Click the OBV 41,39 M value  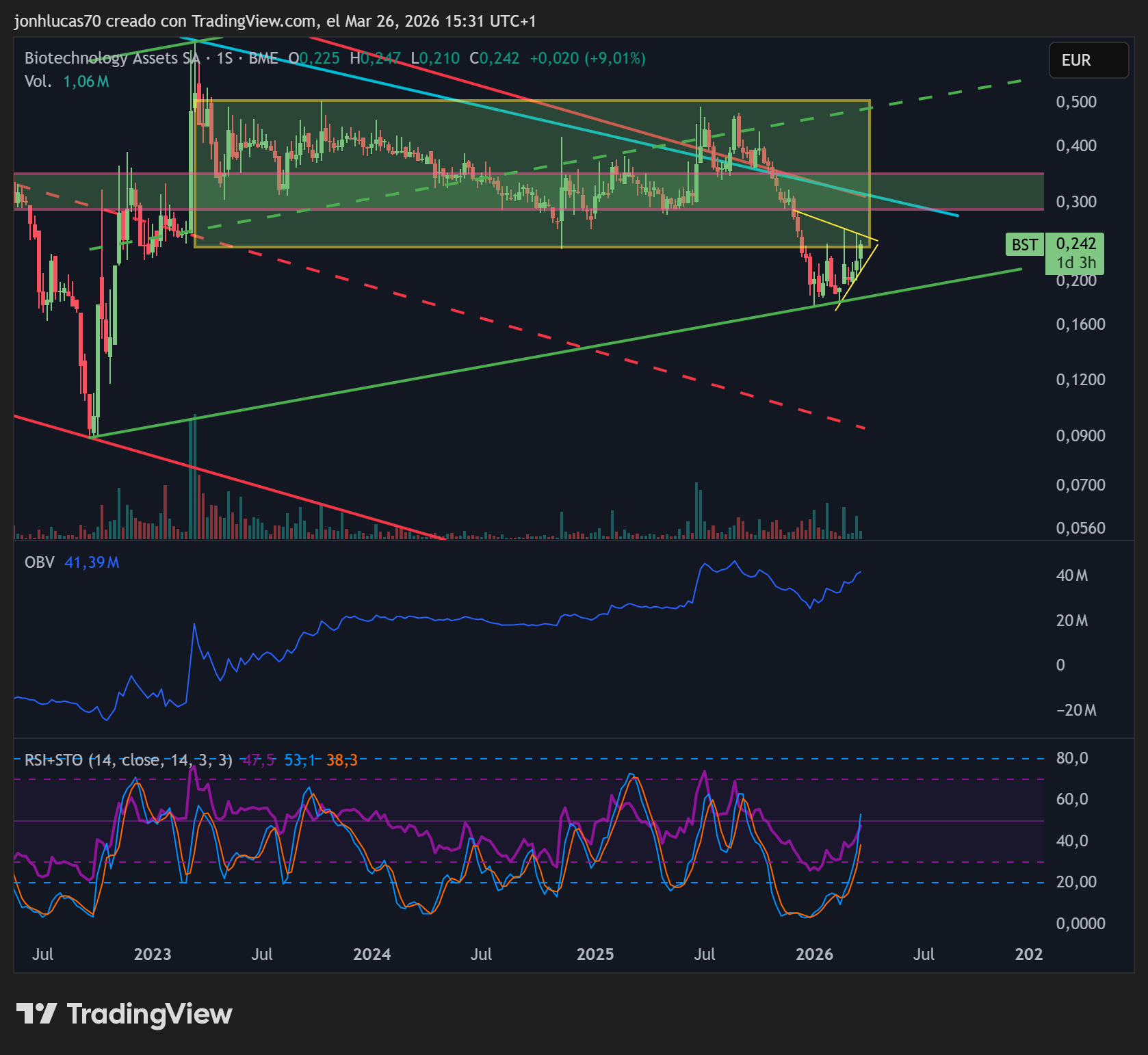[92, 562]
